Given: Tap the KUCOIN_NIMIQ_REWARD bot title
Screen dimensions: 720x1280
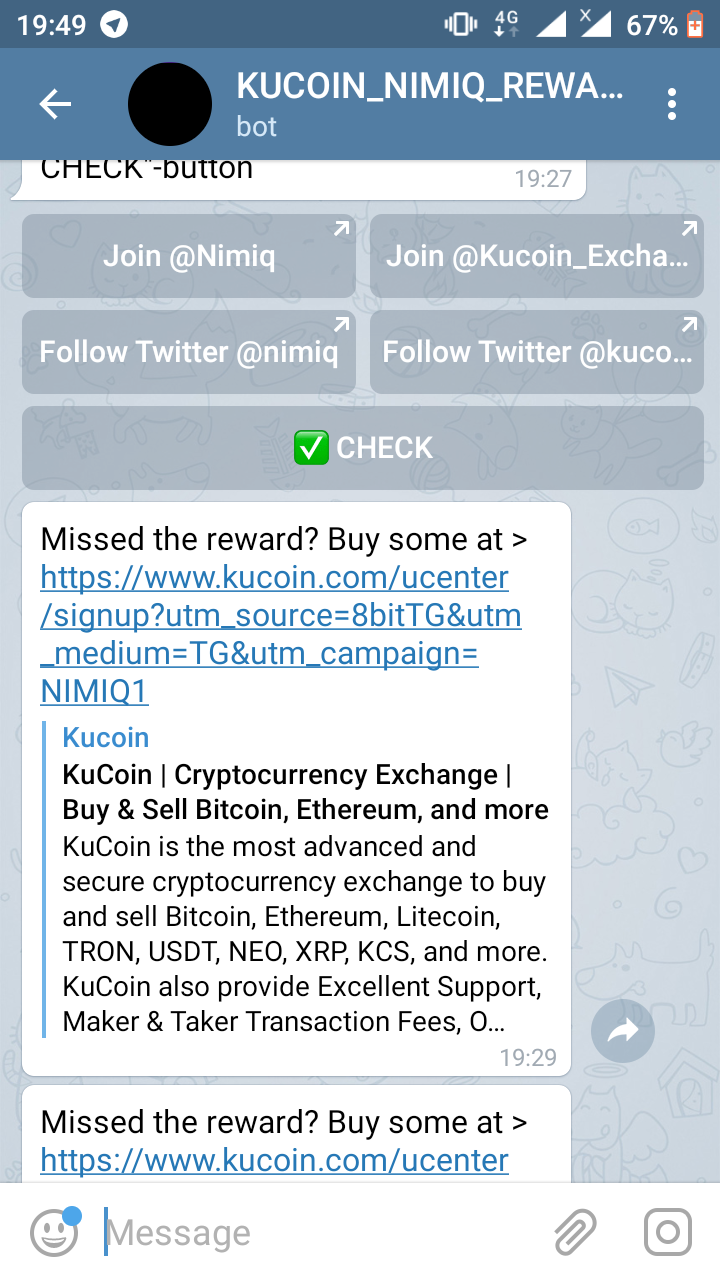Looking at the screenshot, I should click(430, 87).
